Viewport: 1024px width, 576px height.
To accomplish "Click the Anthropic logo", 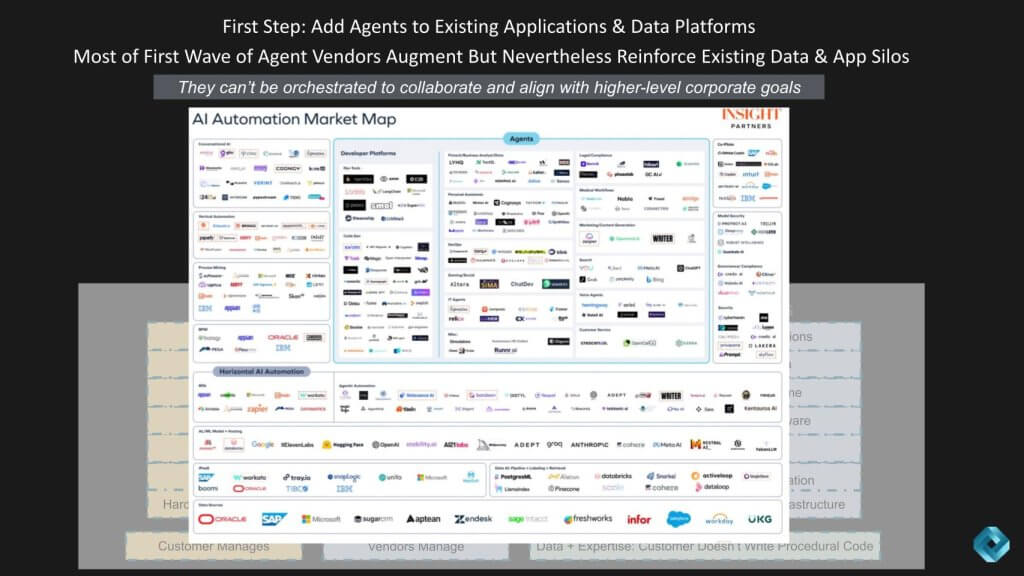I will click(x=589, y=445).
